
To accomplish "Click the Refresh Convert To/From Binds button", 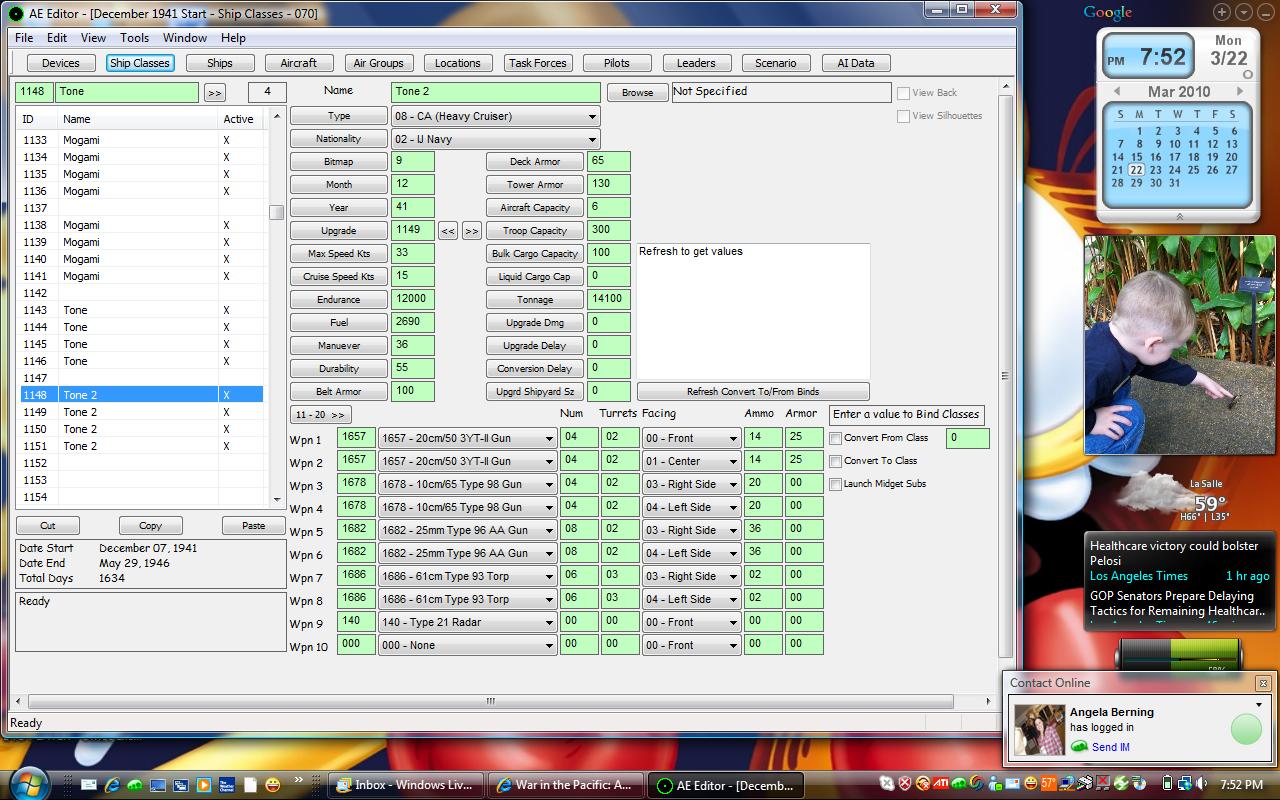I will (753, 392).
